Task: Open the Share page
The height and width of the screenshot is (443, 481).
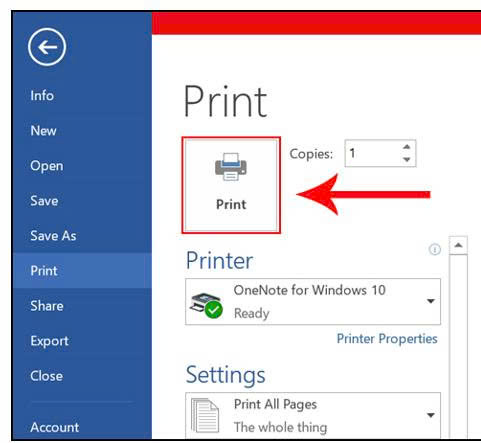Action: [x=47, y=306]
